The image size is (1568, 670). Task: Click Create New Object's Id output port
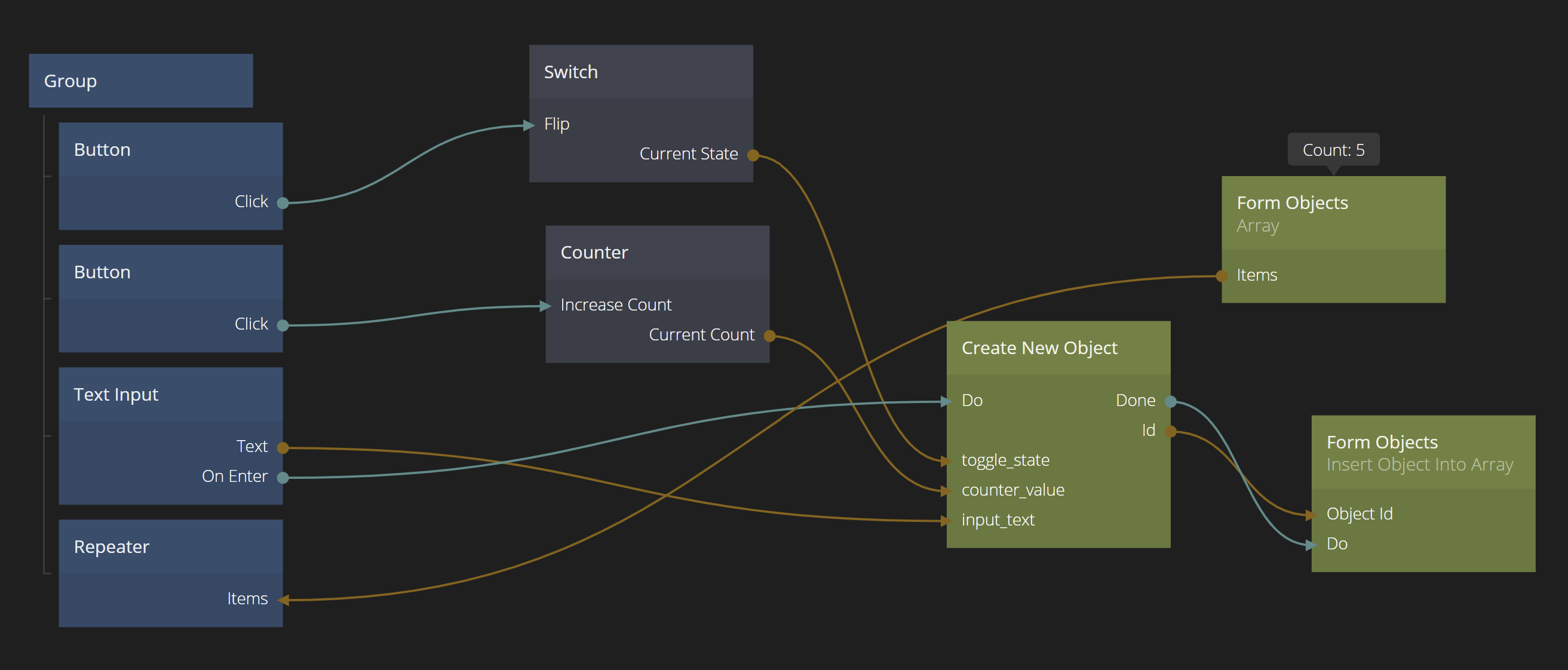1170,432
